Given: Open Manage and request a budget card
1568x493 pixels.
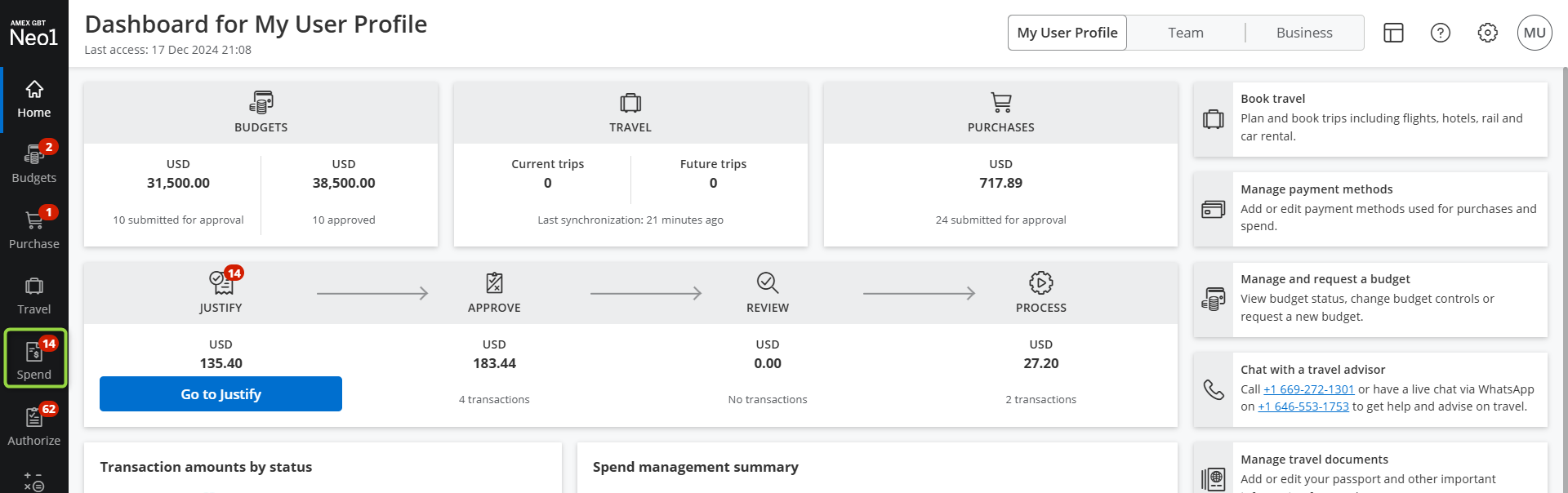Looking at the screenshot, I should click(x=1370, y=300).
